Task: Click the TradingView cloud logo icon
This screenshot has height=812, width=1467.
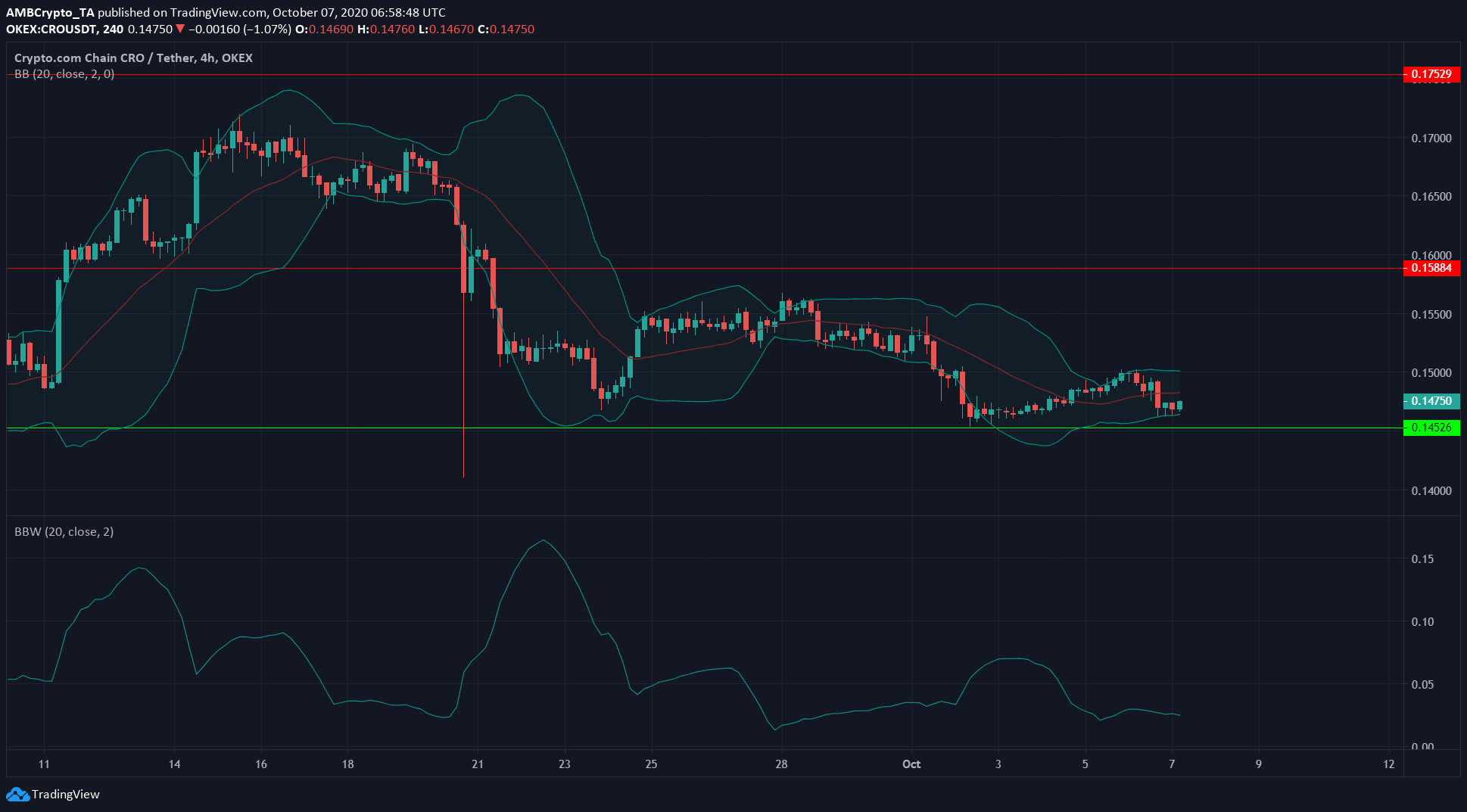Action: pyautogui.click(x=17, y=794)
